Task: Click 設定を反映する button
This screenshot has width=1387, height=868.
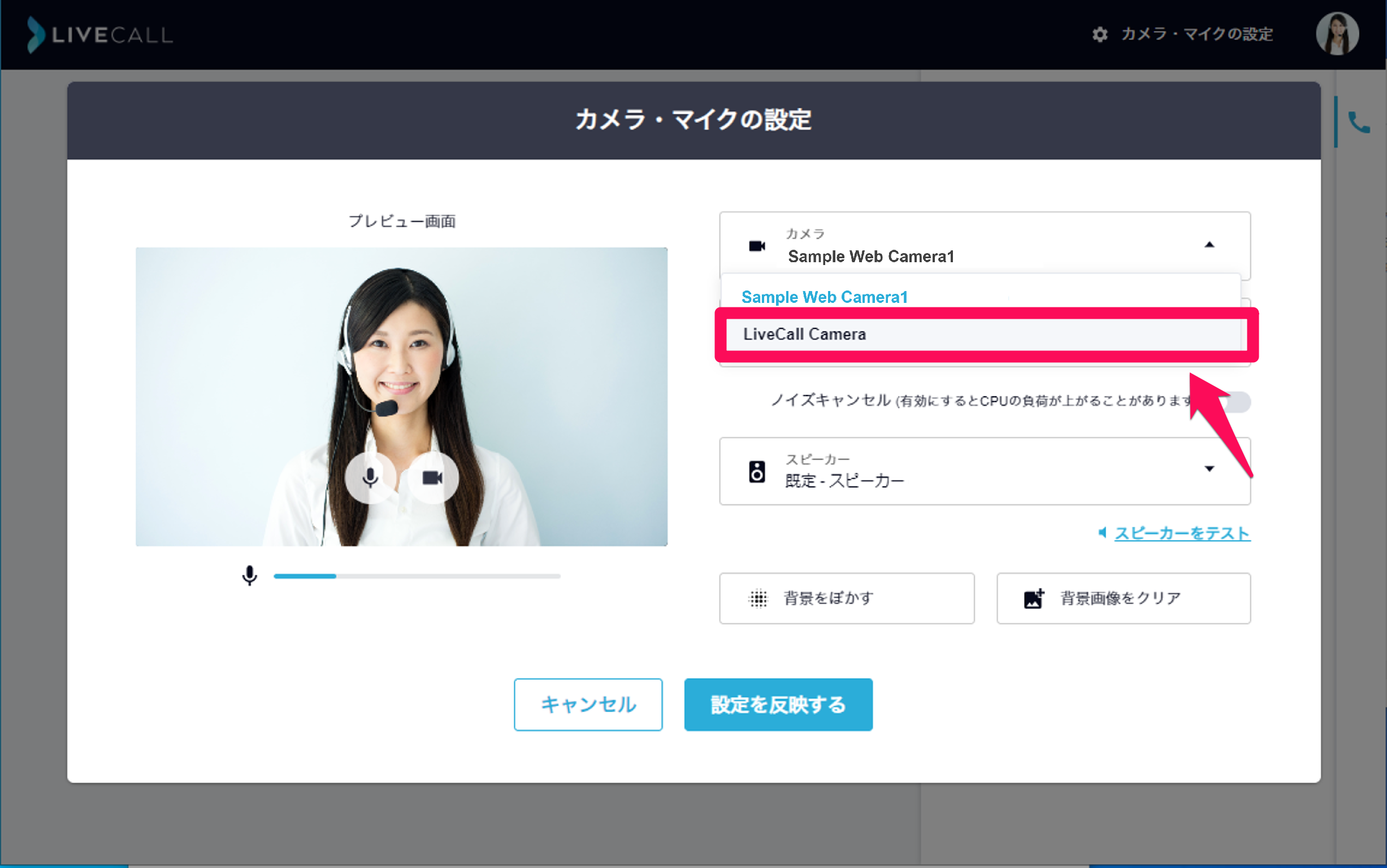Action: 778,704
